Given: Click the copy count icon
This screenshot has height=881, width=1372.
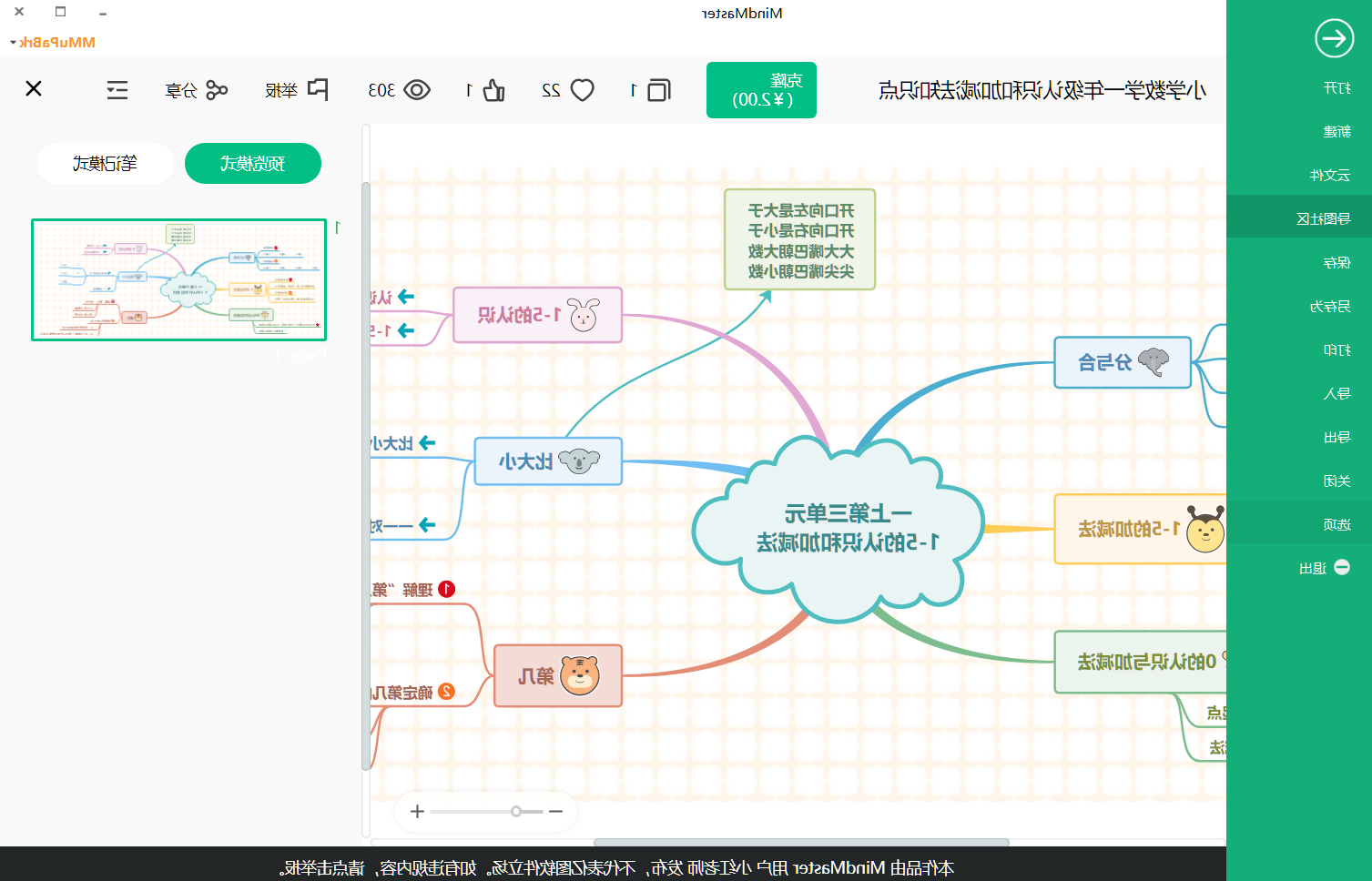Looking at the screenshot, I should click(659, 90).
